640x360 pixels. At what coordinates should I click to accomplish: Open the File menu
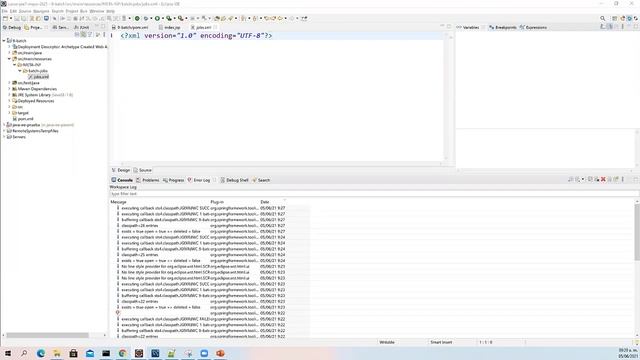4,11
